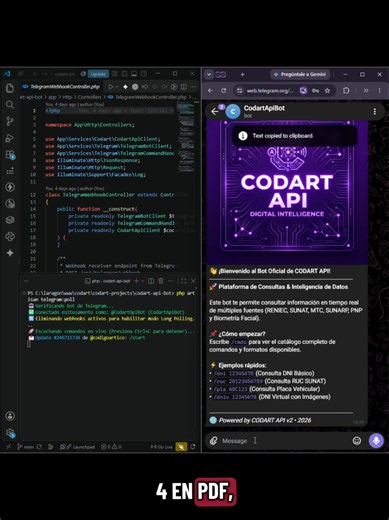Show more browser toolbar items chevron
Image resolution: width=389 pixels, height=520 pixels.
click(366, 90)
